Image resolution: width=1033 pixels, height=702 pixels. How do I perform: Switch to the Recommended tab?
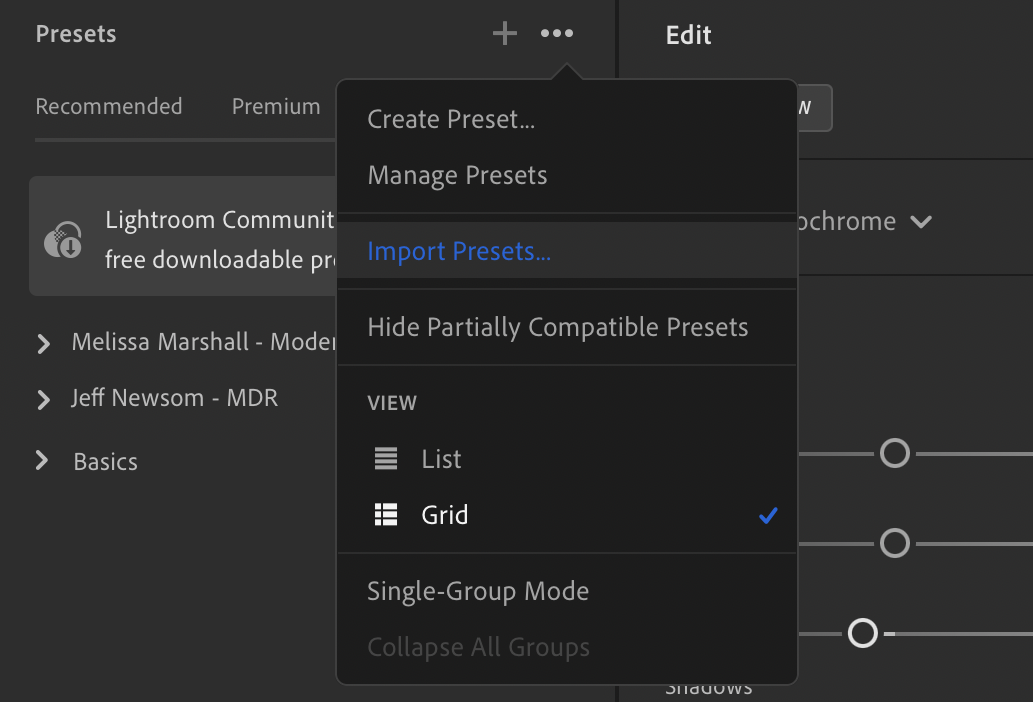109,106
